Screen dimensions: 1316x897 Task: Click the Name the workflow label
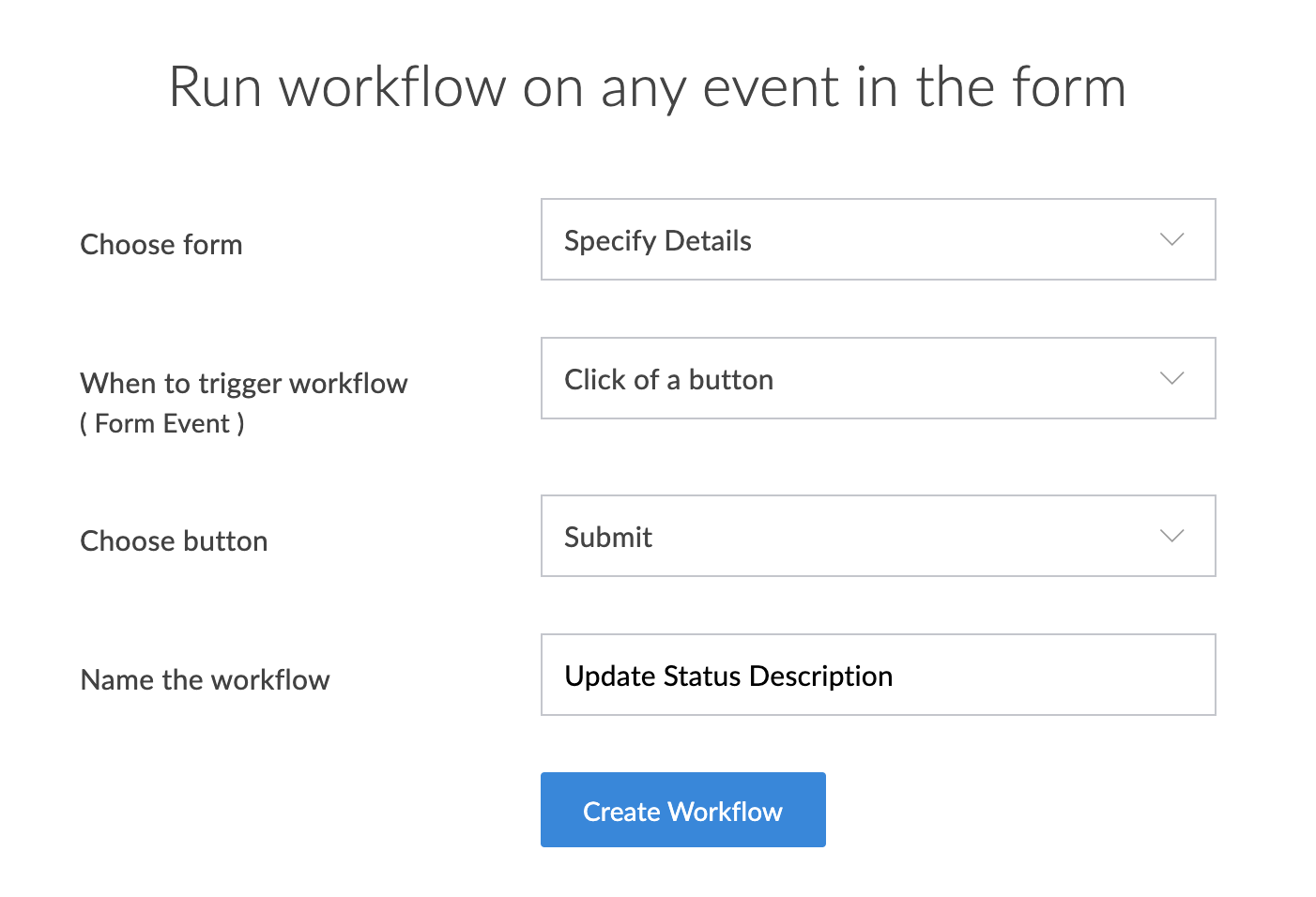(x=205, y=680)
